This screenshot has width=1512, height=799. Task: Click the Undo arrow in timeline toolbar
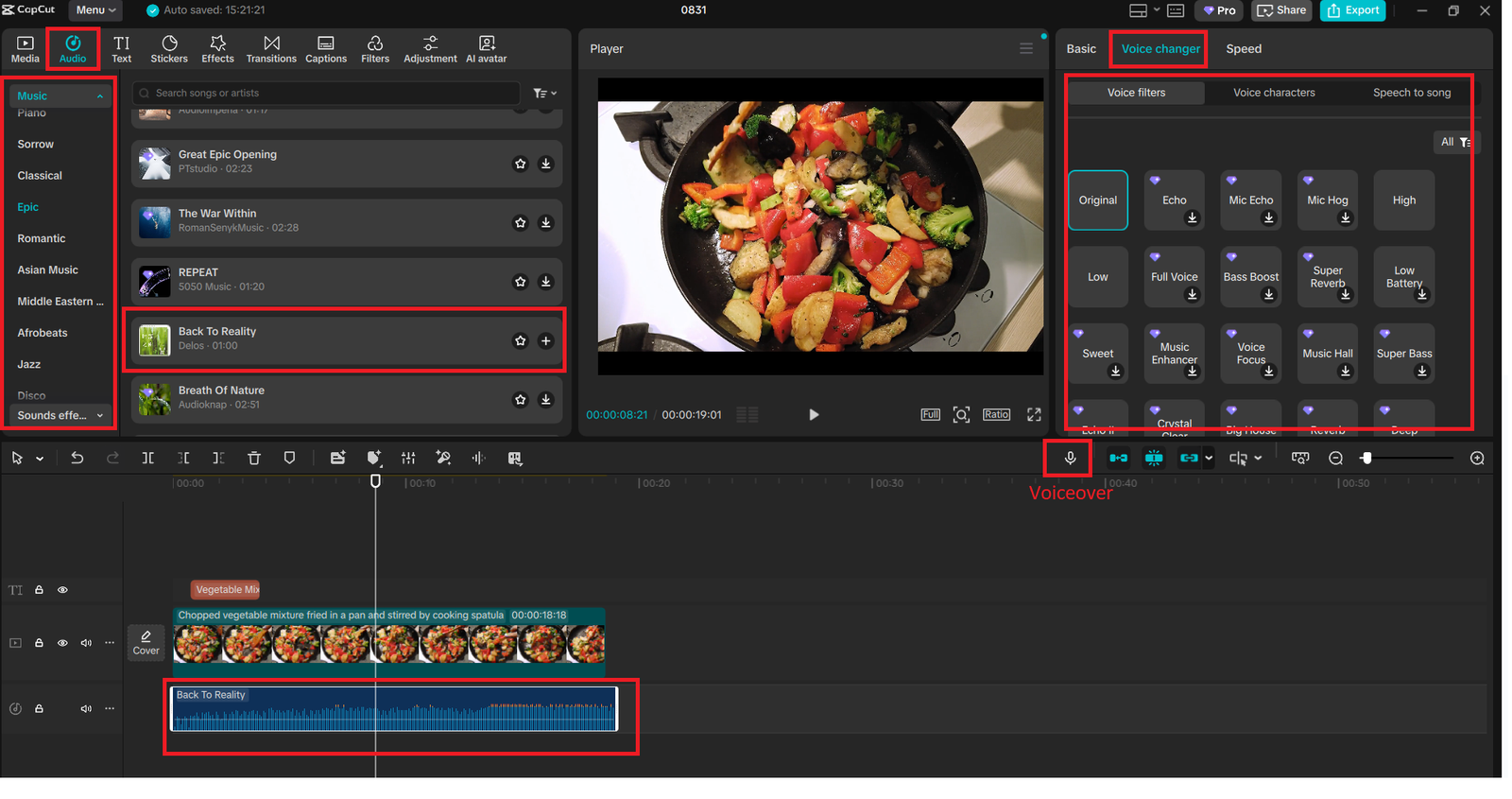point(77,458)
